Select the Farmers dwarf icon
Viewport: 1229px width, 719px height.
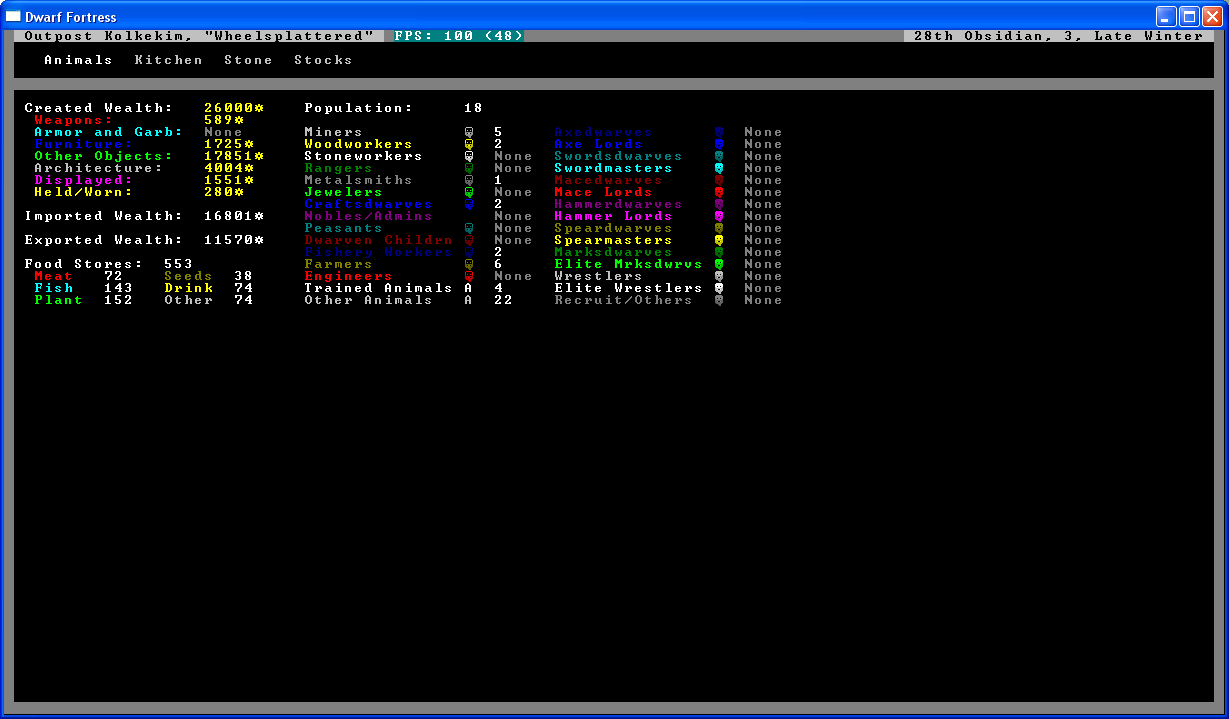coord(469,264)
